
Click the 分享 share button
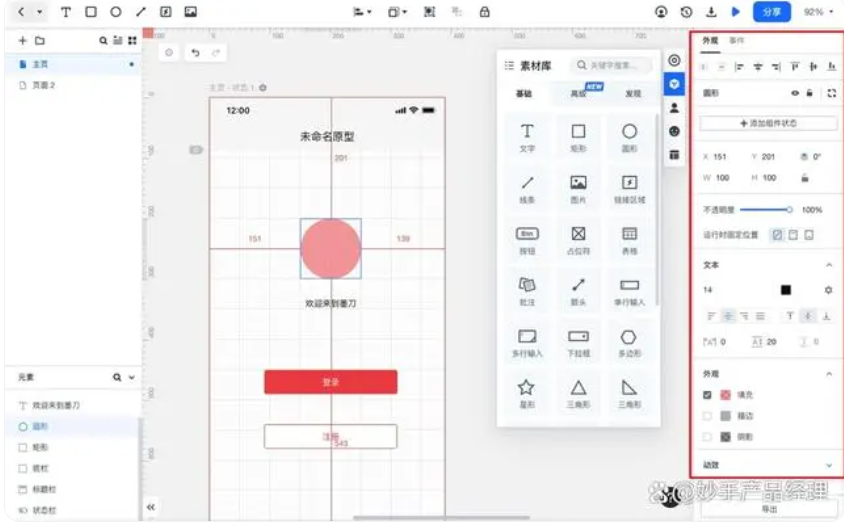[771, 12]
